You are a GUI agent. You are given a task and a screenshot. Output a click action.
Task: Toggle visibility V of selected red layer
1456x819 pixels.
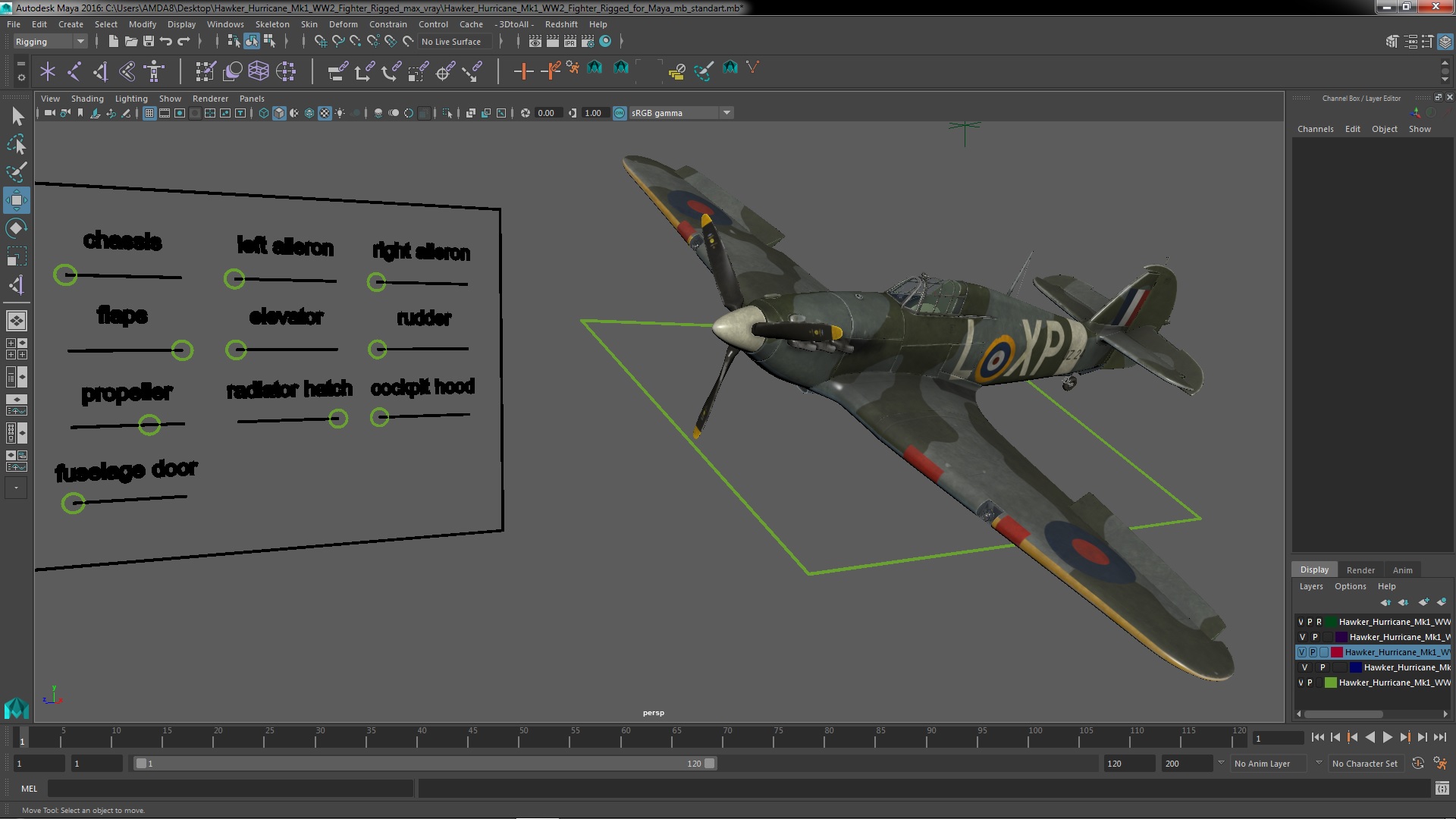(1302, 652)
